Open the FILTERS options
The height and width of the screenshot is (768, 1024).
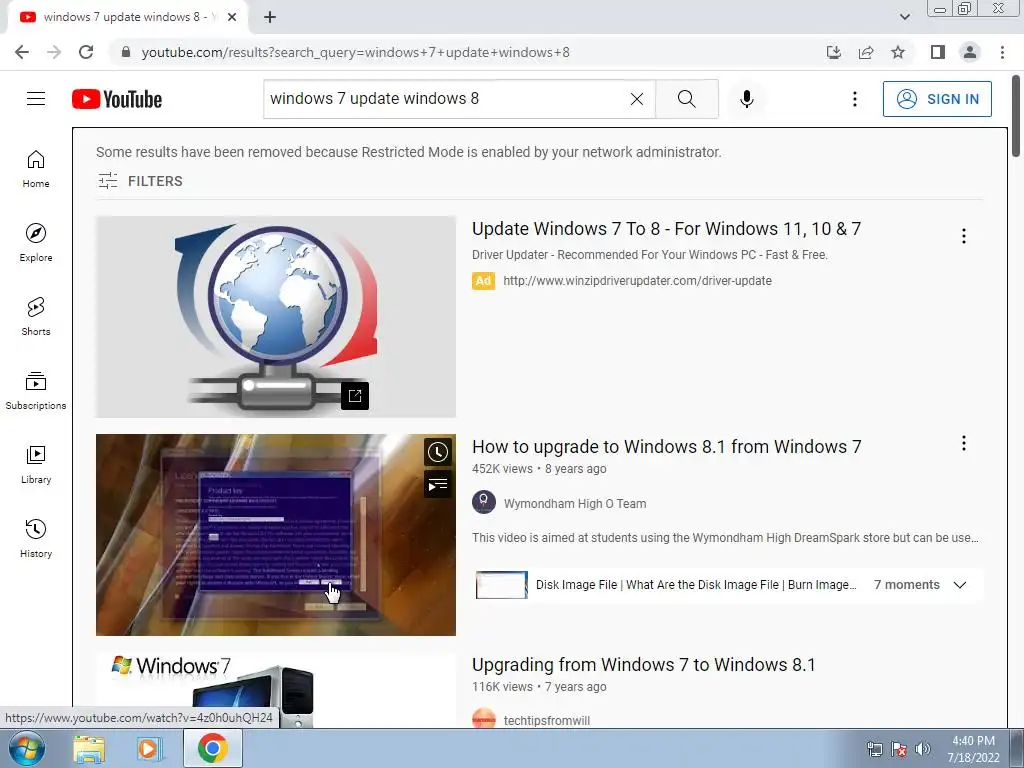pos(140,181)
